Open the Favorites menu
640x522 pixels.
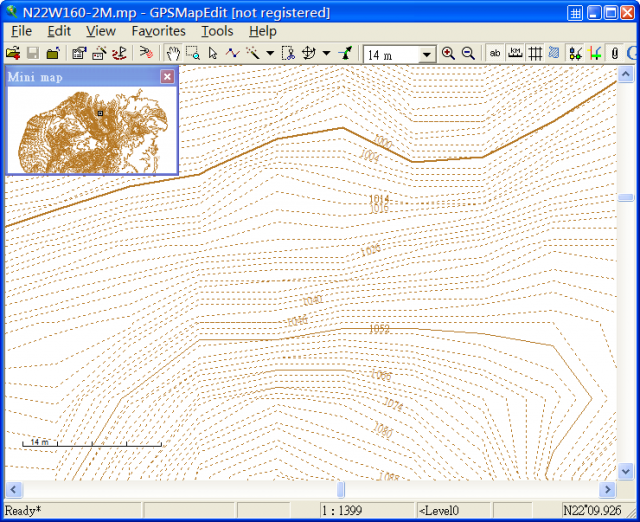point(158,31)
